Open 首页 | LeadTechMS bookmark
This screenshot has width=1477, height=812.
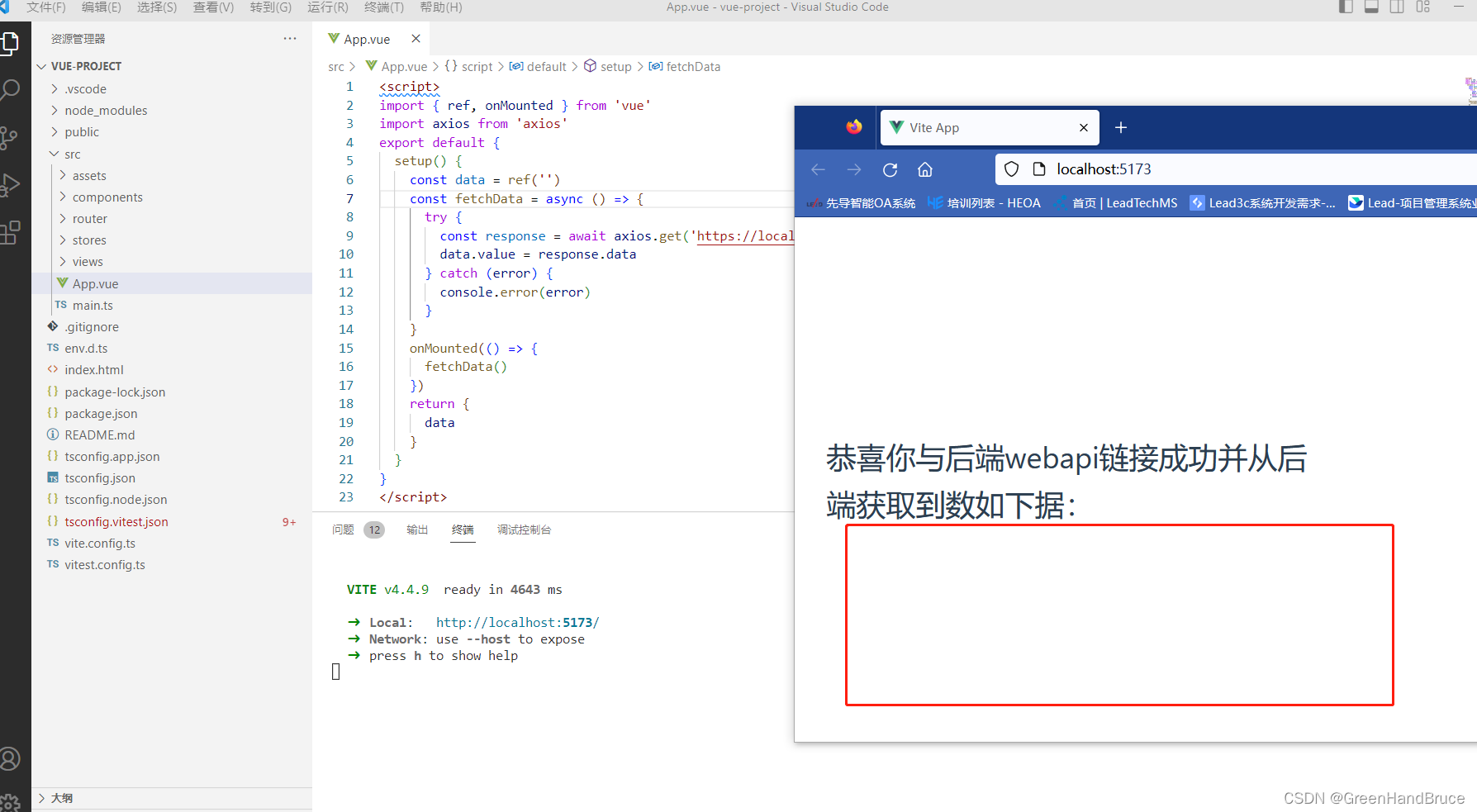pos(1115,203)
